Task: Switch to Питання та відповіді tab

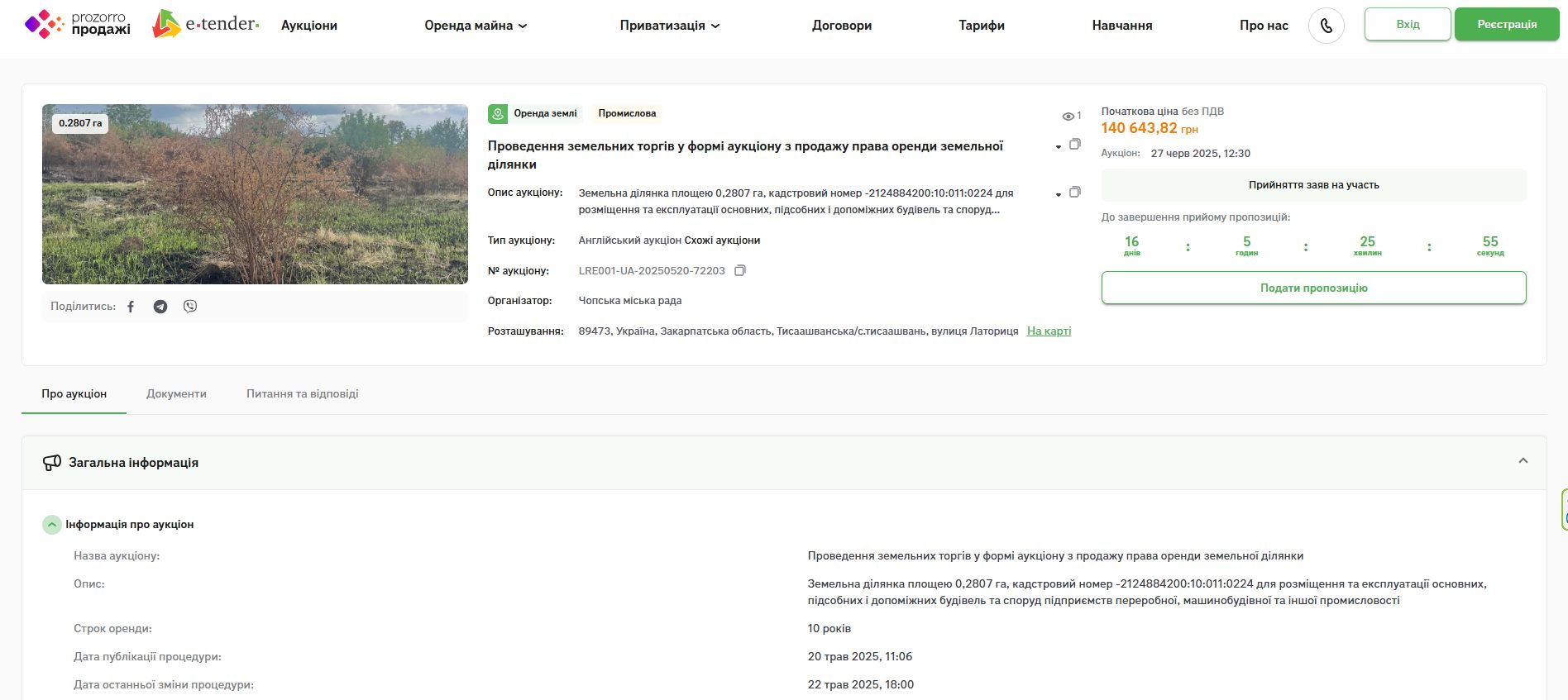Action: tap(302, 393)
